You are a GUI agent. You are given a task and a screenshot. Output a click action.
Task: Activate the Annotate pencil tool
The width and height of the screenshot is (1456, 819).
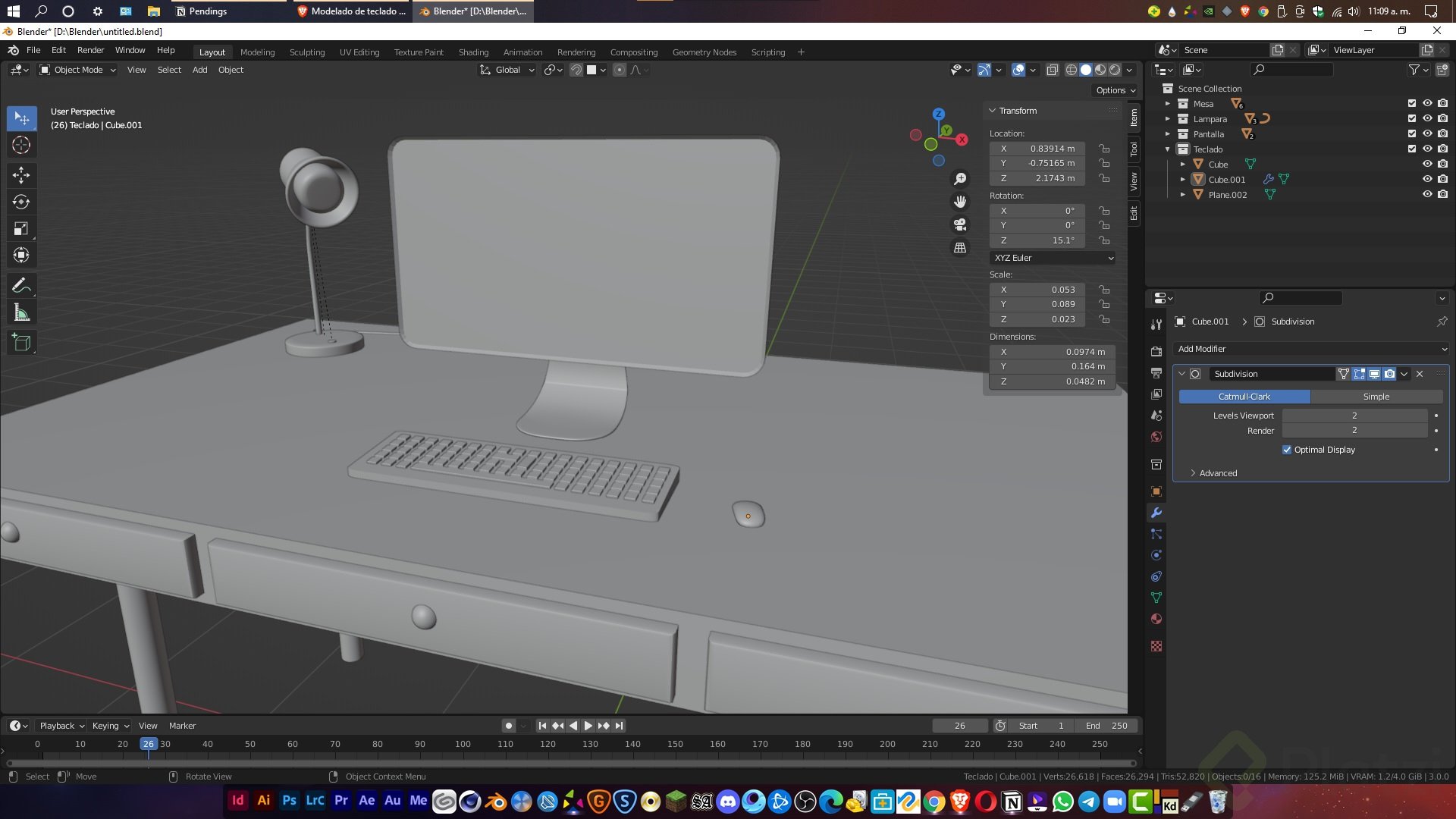pyautogui.click(x=21, y=286)
